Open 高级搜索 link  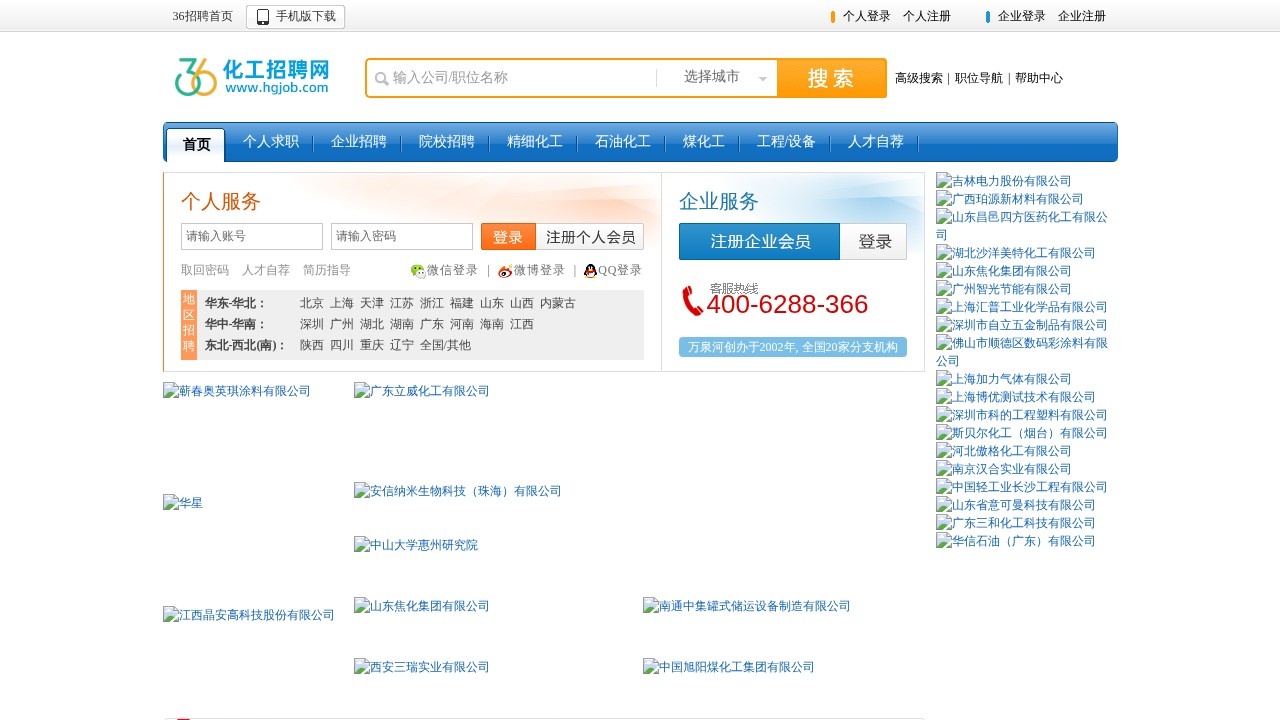919,78
